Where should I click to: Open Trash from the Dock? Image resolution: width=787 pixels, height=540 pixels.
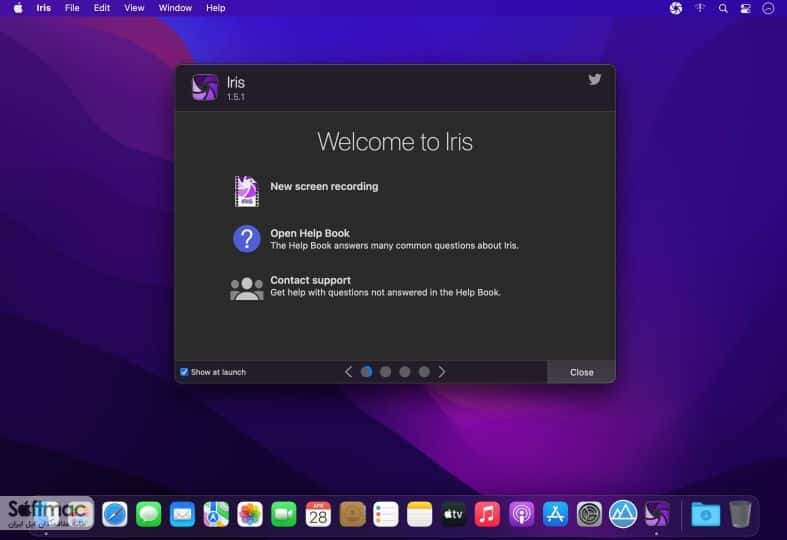coord(740,514)
